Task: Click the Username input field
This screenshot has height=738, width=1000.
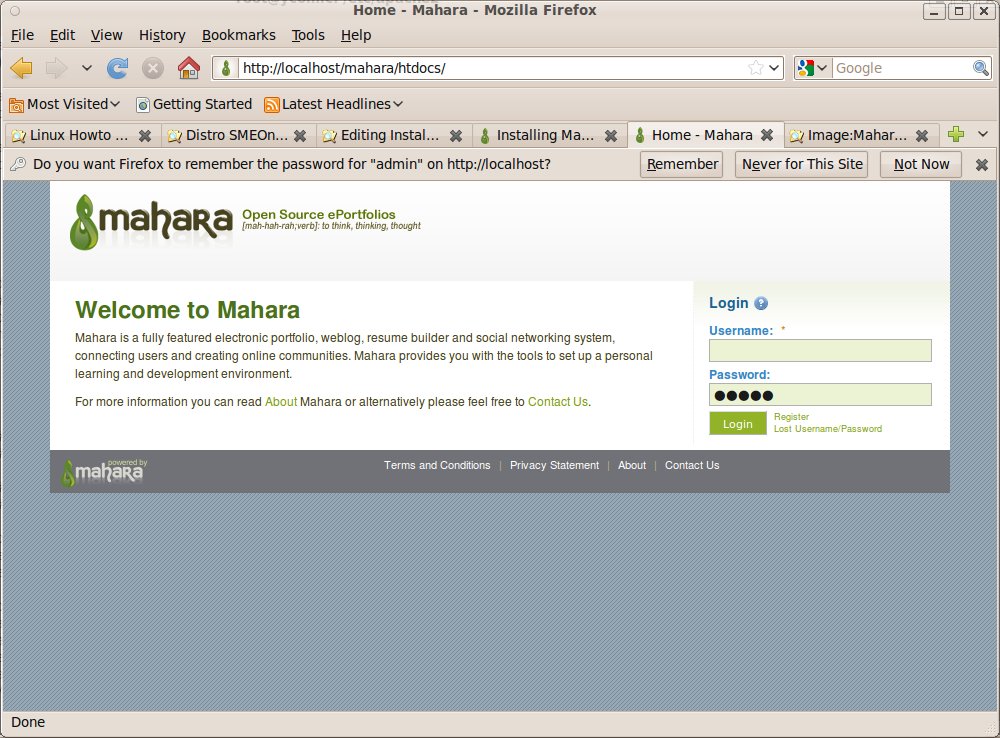Action: tap(820, 351)
